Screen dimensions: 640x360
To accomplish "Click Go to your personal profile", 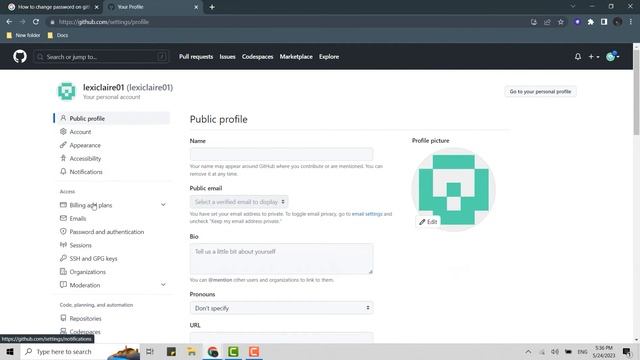I will pyautogui.click(x=540, y=92).
